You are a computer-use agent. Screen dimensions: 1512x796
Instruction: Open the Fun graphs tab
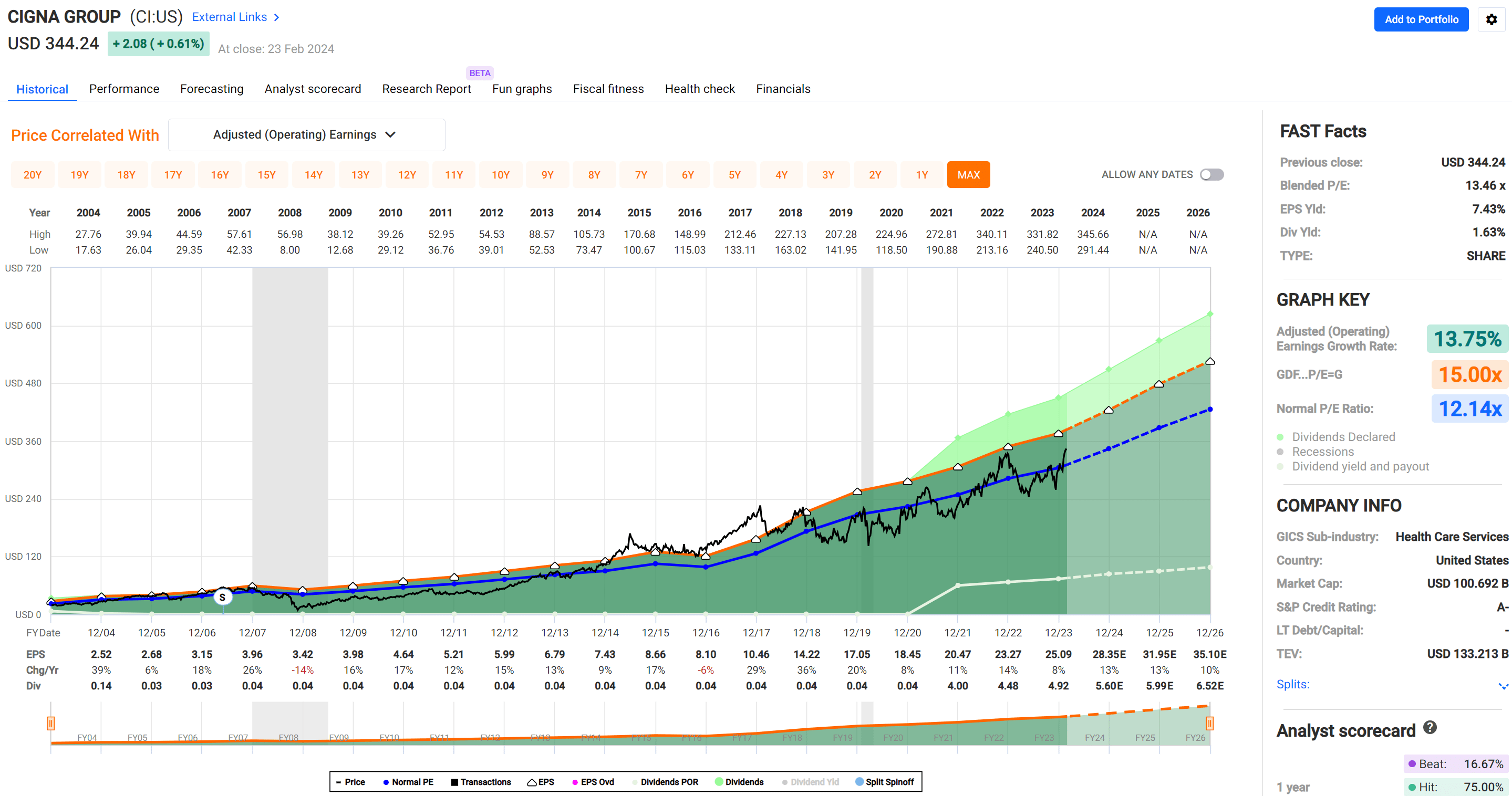(521, 89)
